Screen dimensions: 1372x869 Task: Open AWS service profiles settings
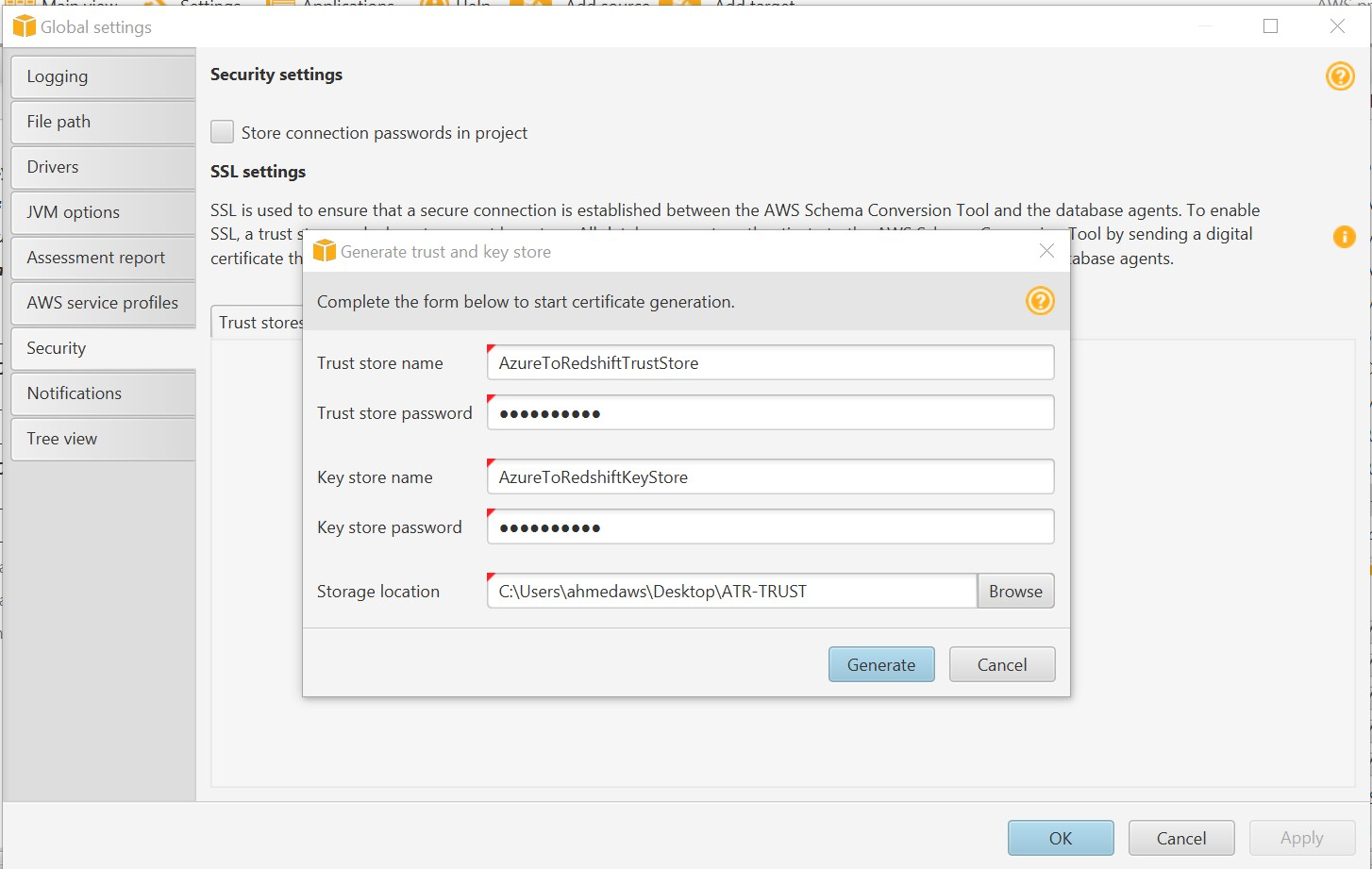(x=103, y=303)
